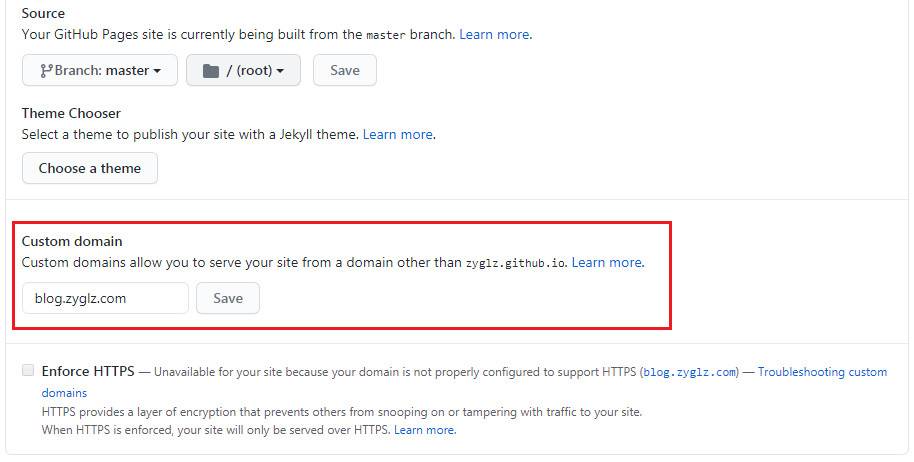Click the master branch name in Source description

coord(386,34)
